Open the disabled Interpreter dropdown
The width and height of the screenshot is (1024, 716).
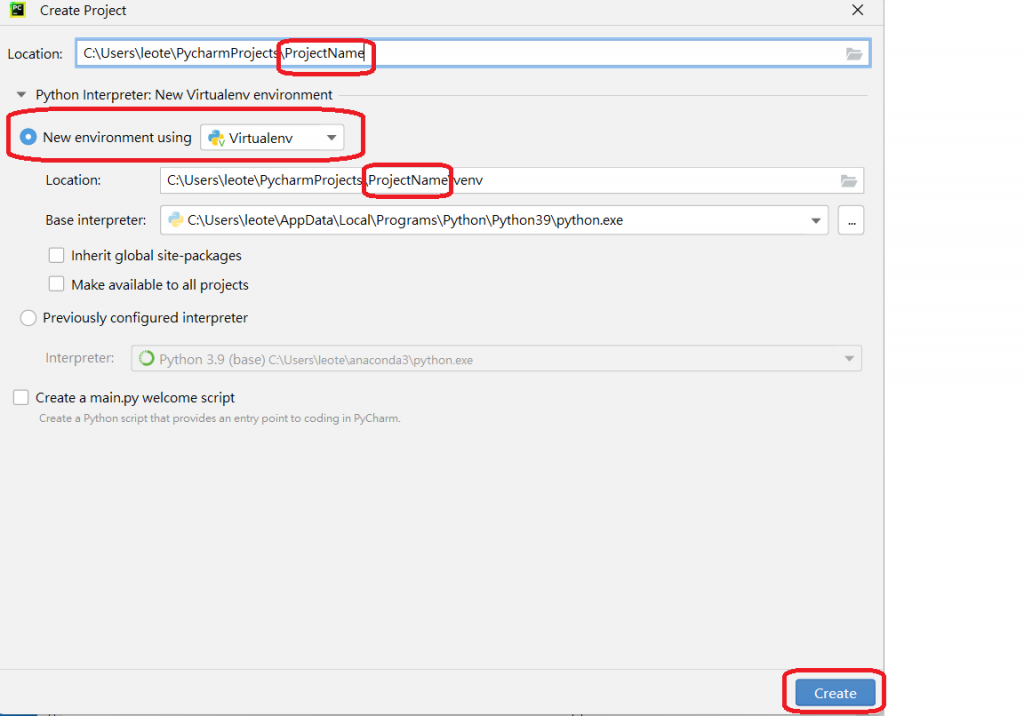[496, 359]
